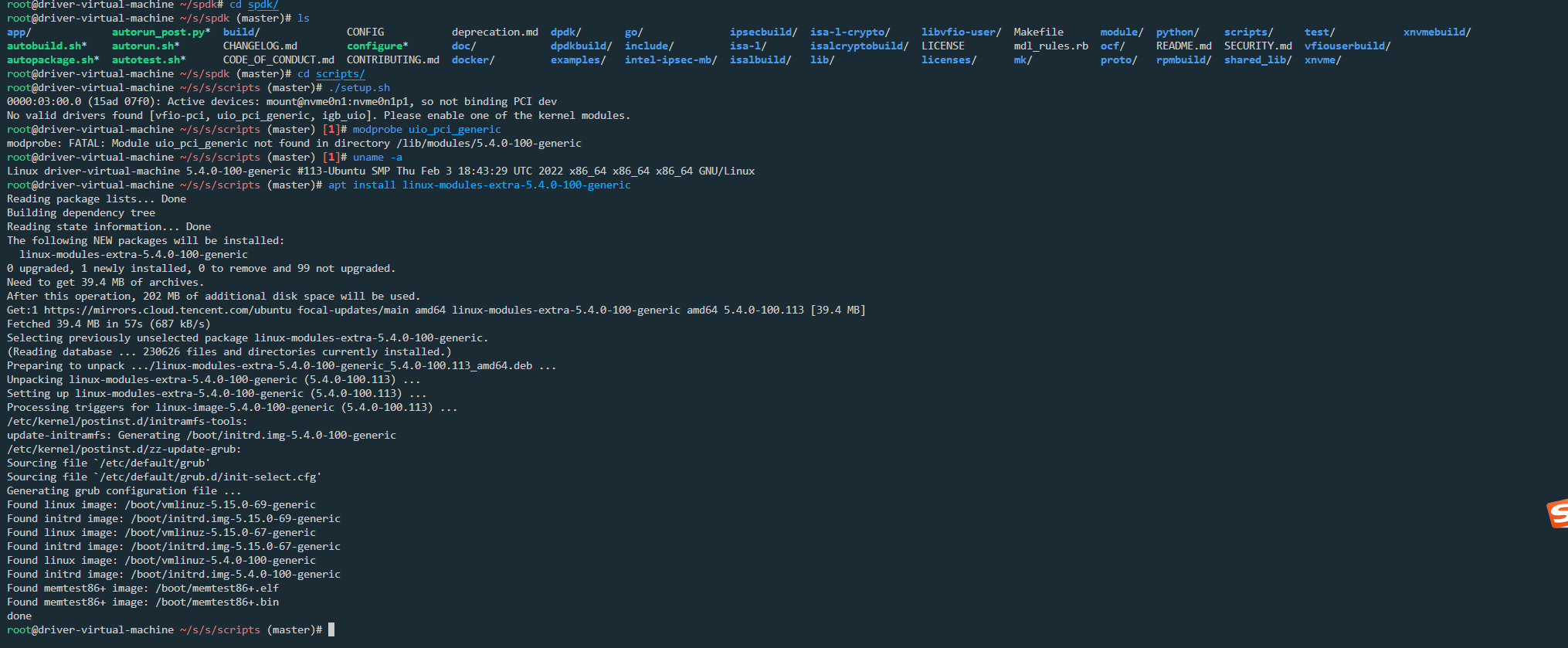Click the LICENSE file entry
This screenshot has height=648, width=1568.
943,46
